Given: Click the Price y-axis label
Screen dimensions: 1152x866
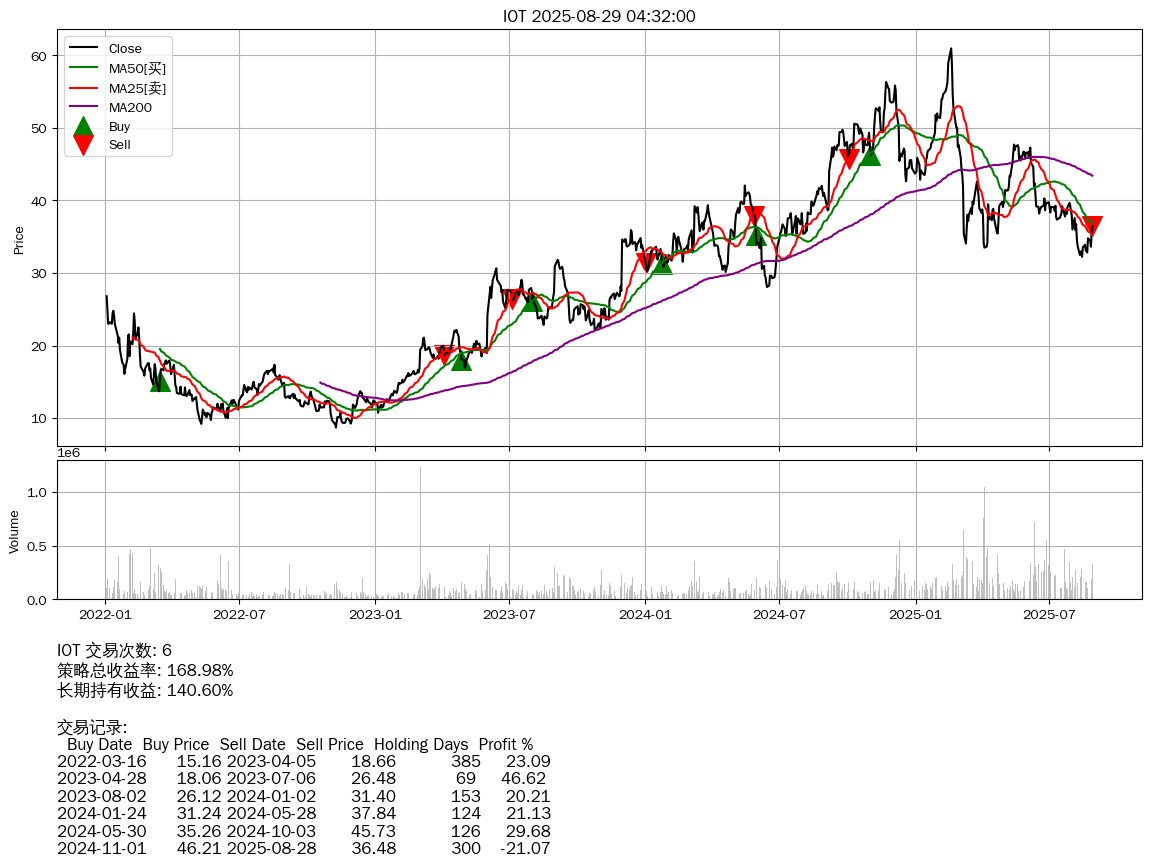Looking at the screenshot, I should point(18,240).
